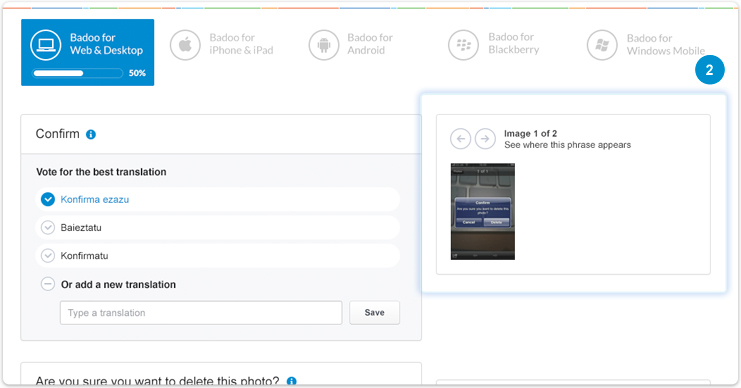Vote for the Konfirma ezazu translation
Viewport: 741px width, 388px height.
click(x=217, y=199)
